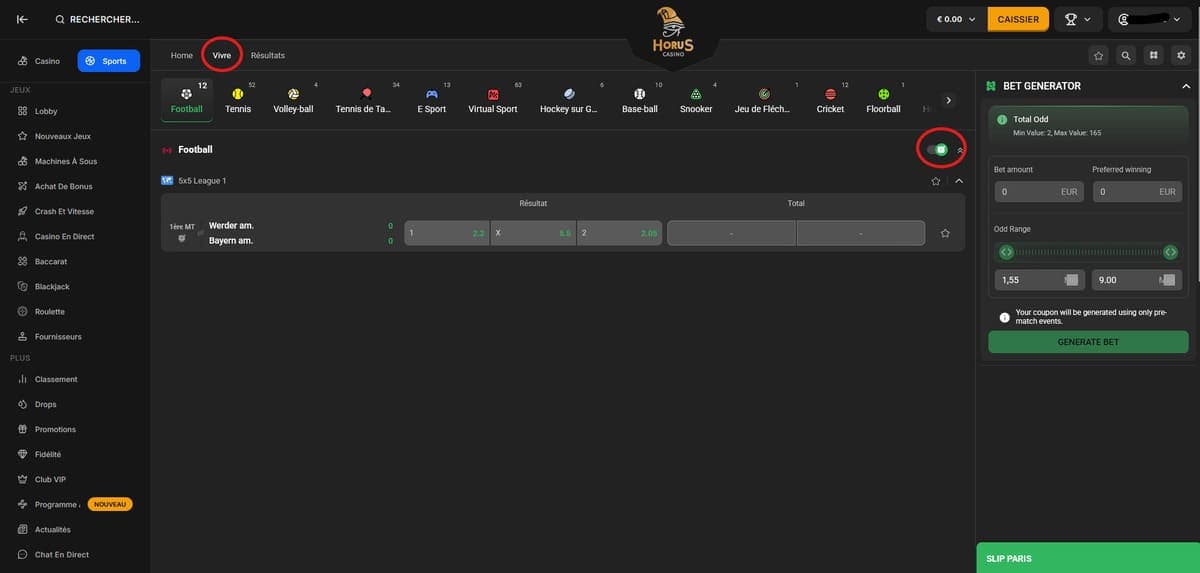The width and height of the screenshot is (1200, 573).
Task: Collapse the Football section double chevron
Action: point(960,150)
